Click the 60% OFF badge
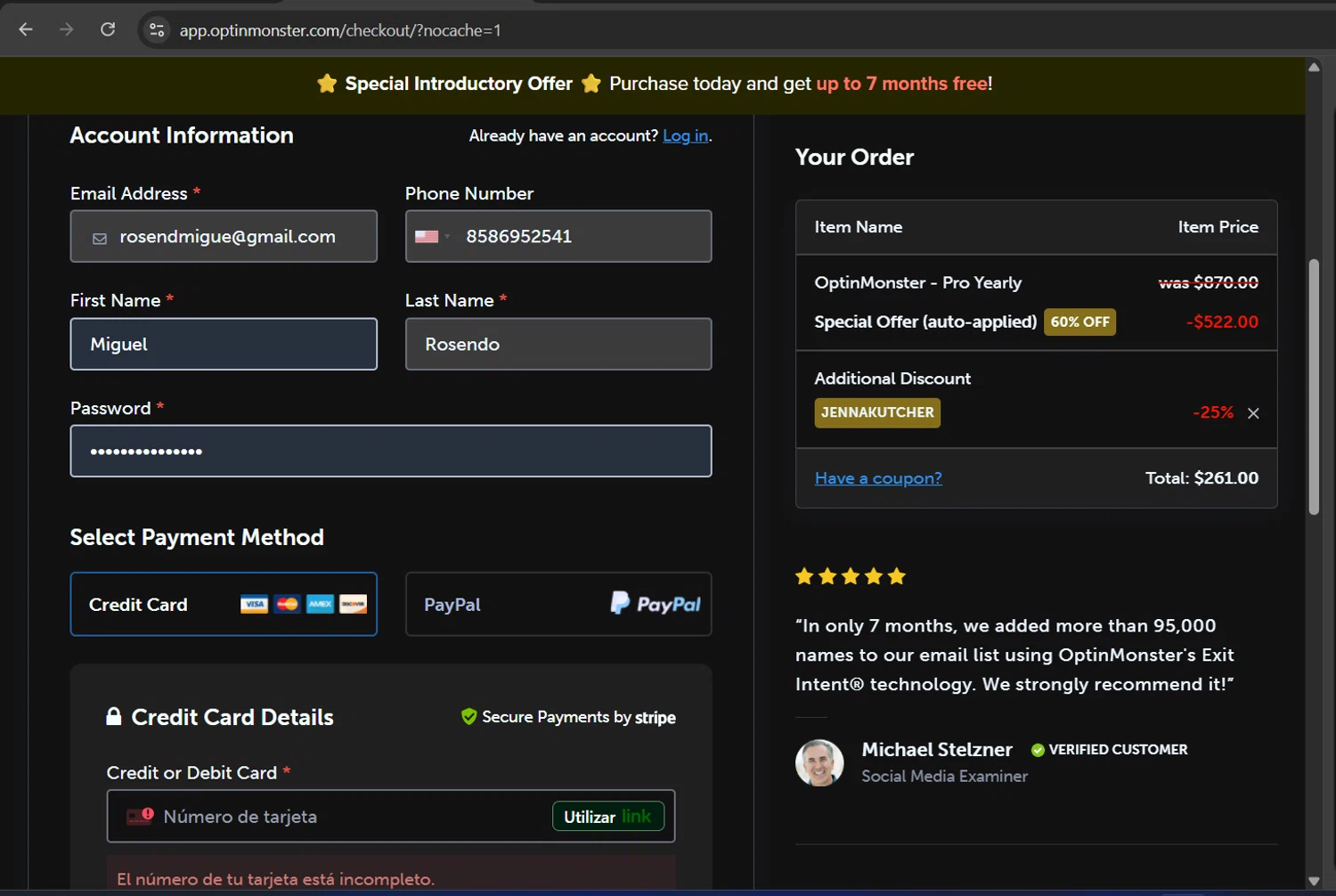Viewport: 1336px width, 896px height. point(1079,322)
